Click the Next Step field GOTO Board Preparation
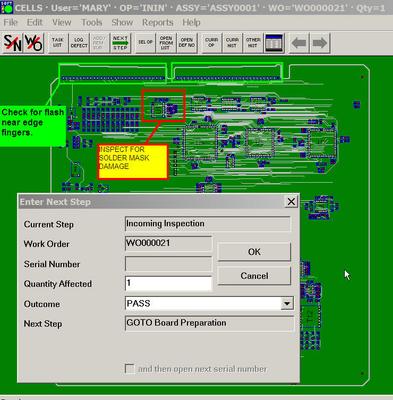The height and width of the screenshot is (400, 393). [209, 323]
